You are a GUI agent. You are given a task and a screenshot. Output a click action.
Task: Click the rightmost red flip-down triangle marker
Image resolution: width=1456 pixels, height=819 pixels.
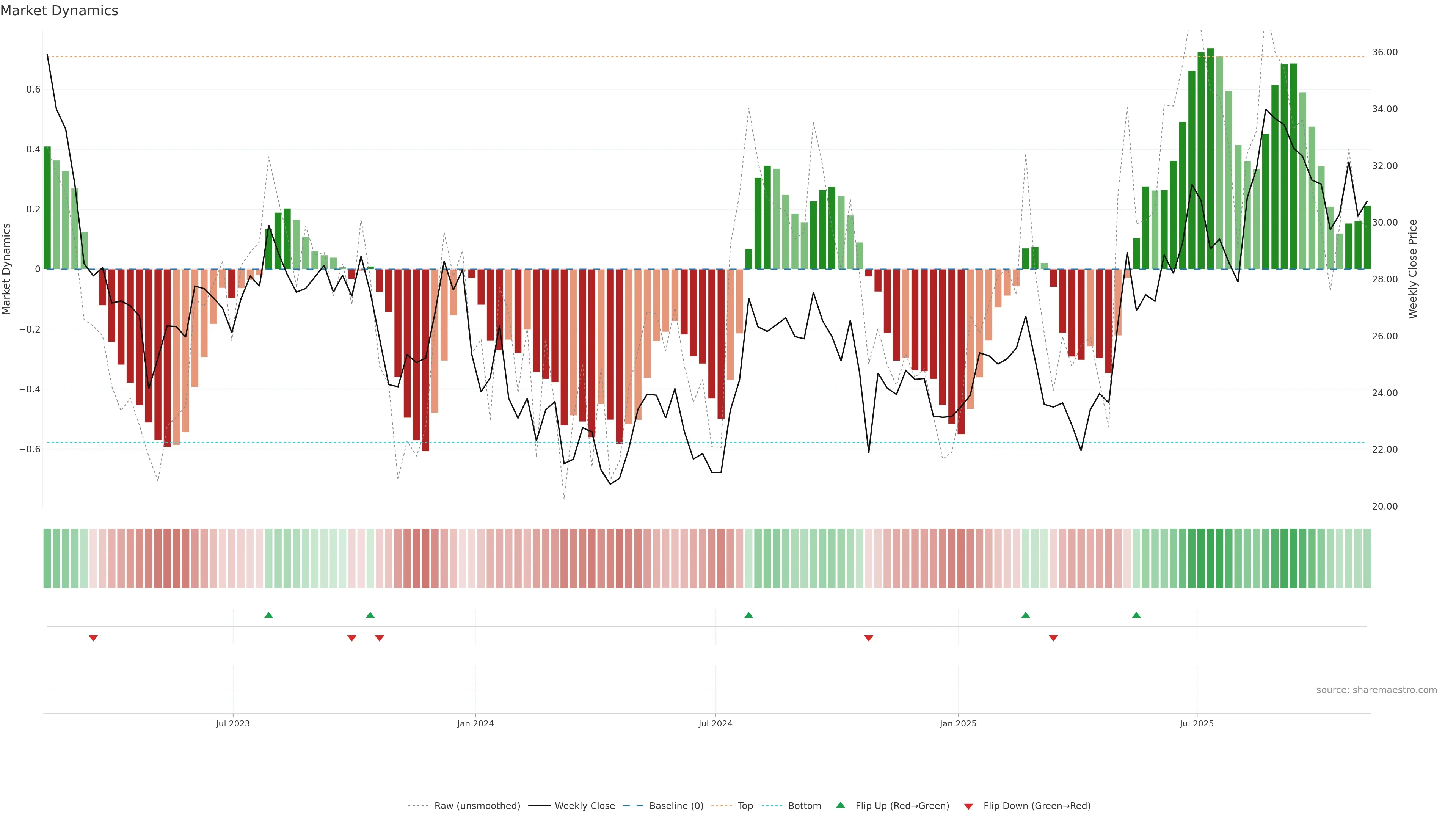coord(1053,638)
